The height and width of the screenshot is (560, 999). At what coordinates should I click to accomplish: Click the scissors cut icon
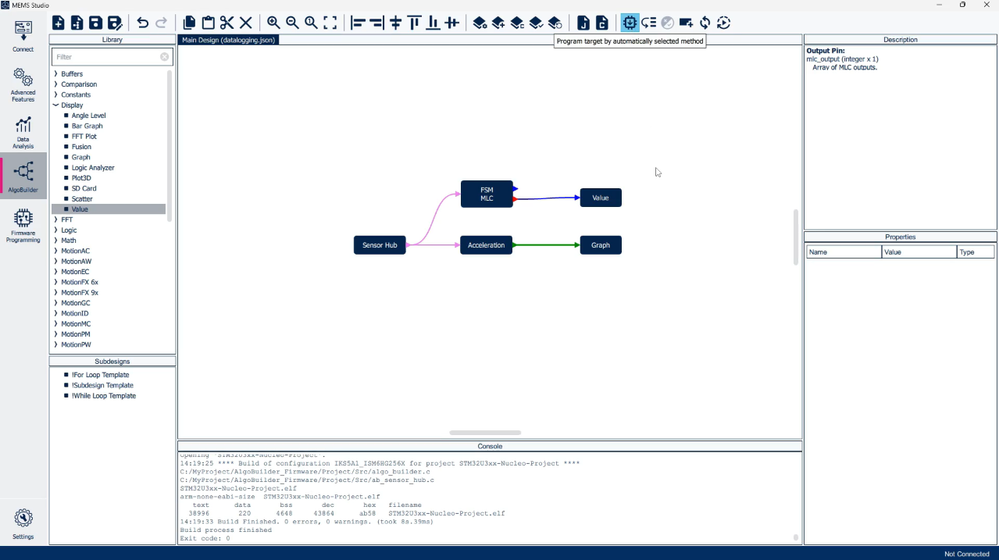[x=227, y=23]
